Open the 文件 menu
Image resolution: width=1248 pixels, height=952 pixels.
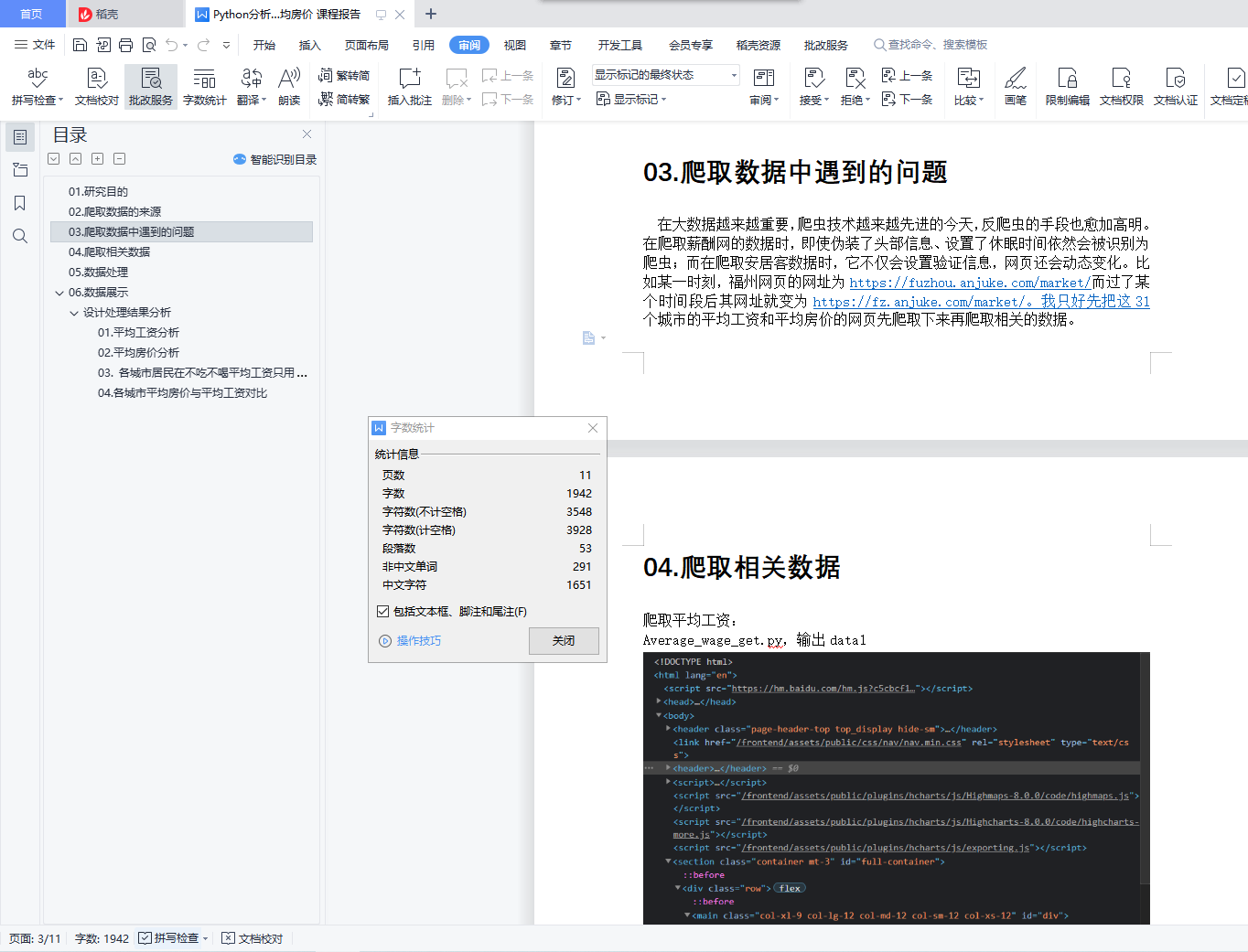[35, 45]
